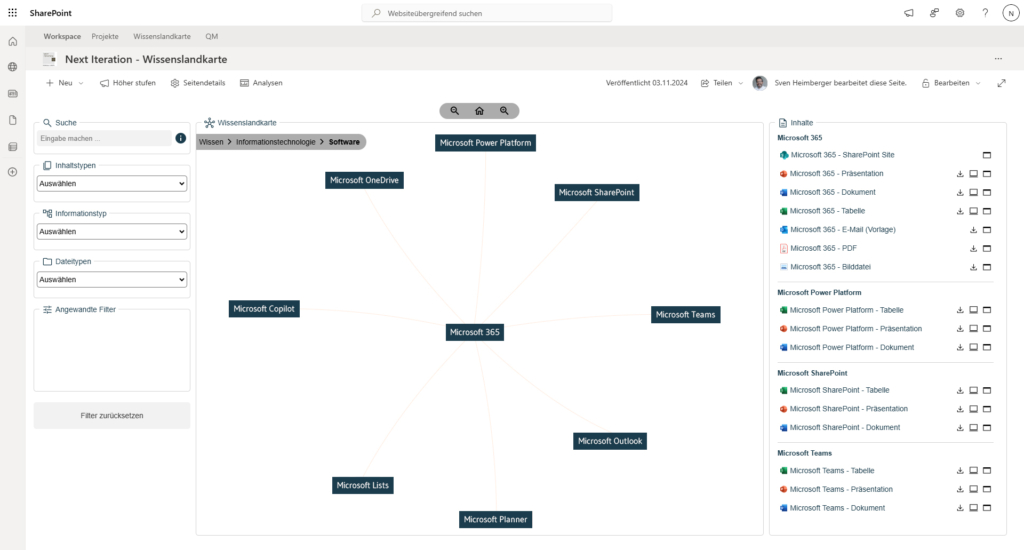Click the zoom out magnifier on the map
Image resolution: width=1024 pixels, height=550 pixels.
(455, 111)
